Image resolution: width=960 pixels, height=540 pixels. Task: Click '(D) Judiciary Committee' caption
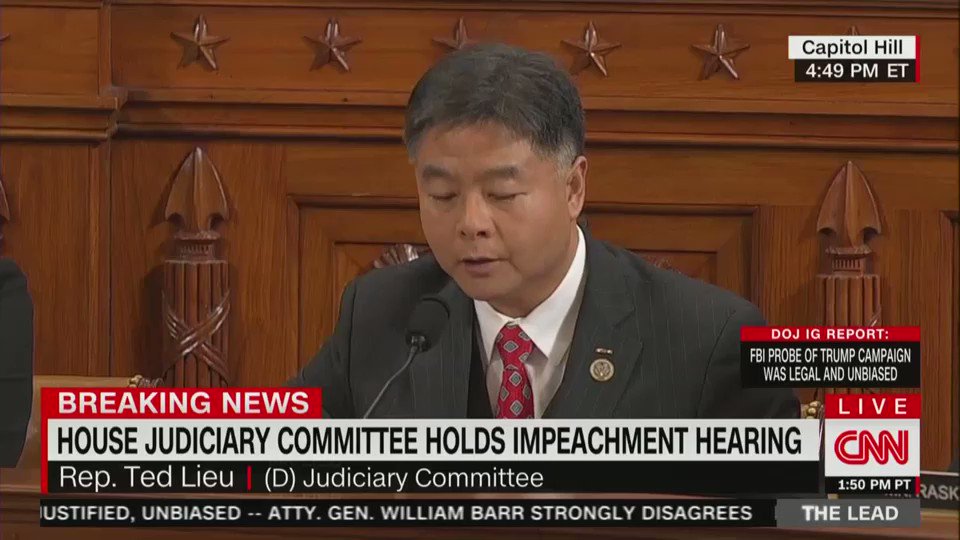click(404, 478)
